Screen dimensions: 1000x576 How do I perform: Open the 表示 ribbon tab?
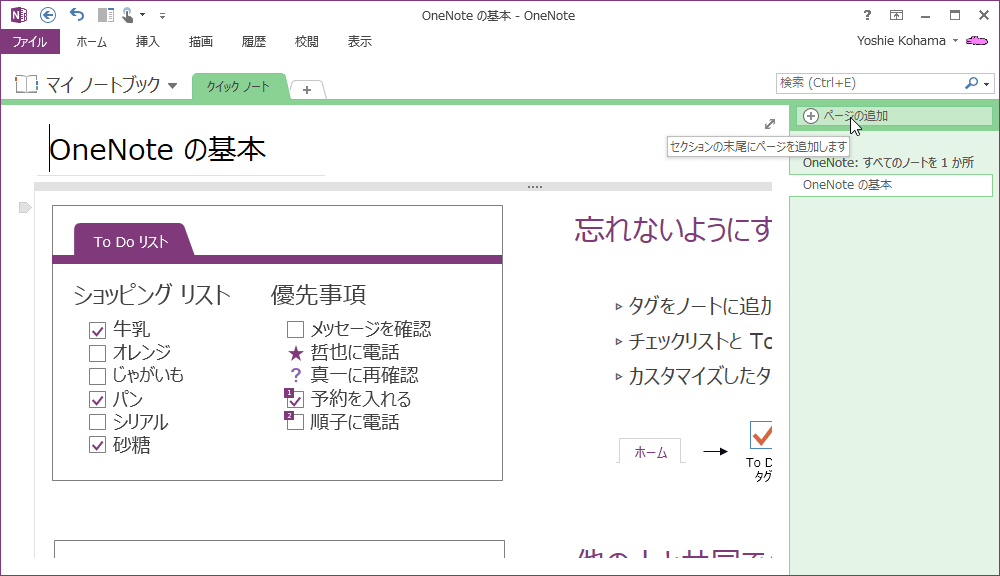[x=360, y=41]
